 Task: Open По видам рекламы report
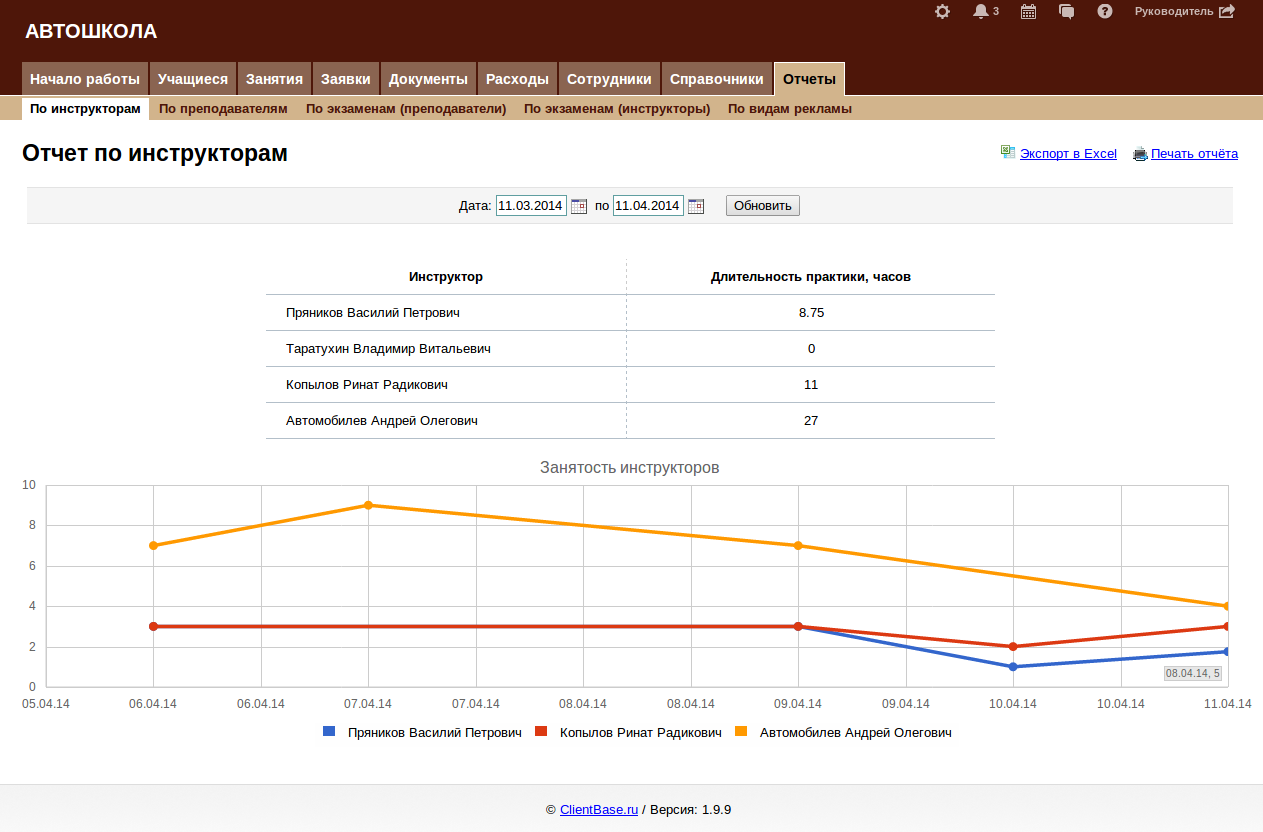coord(789,109)
